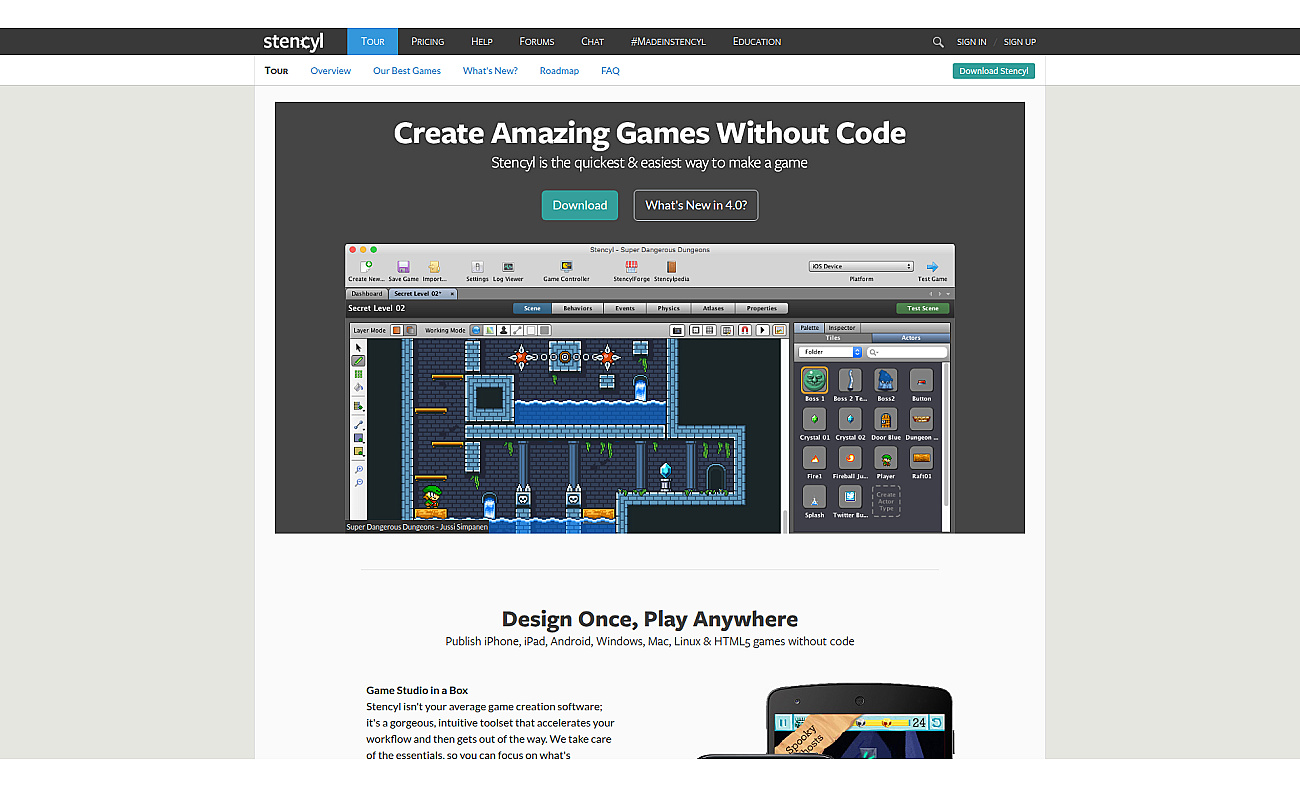Select the Boss2 actor icon

(x=886, y=380)
